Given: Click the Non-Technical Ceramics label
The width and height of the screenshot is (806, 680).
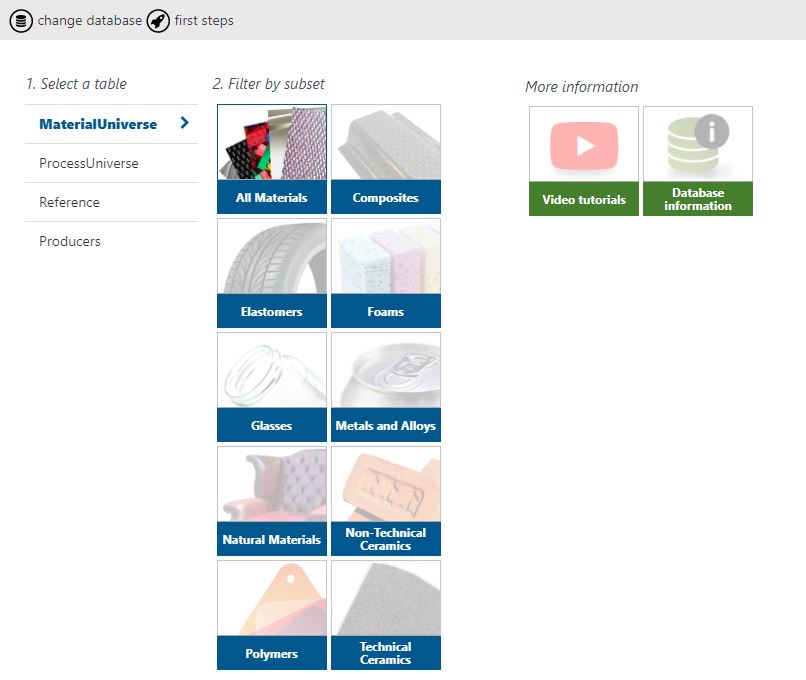Looking at the screenshot, I should click(x=386, y=539).
